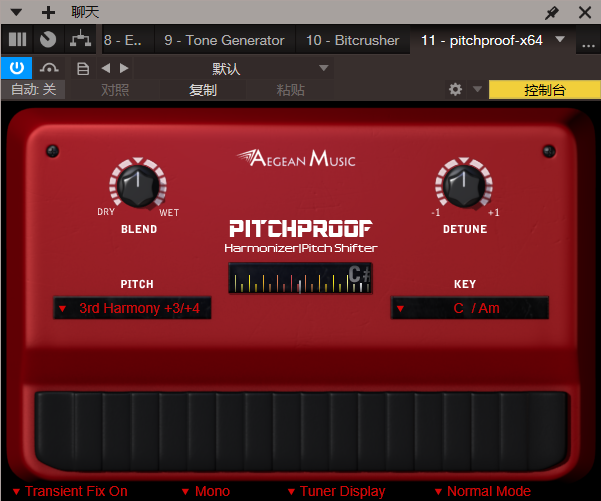Go to next preset arrow

124,68
